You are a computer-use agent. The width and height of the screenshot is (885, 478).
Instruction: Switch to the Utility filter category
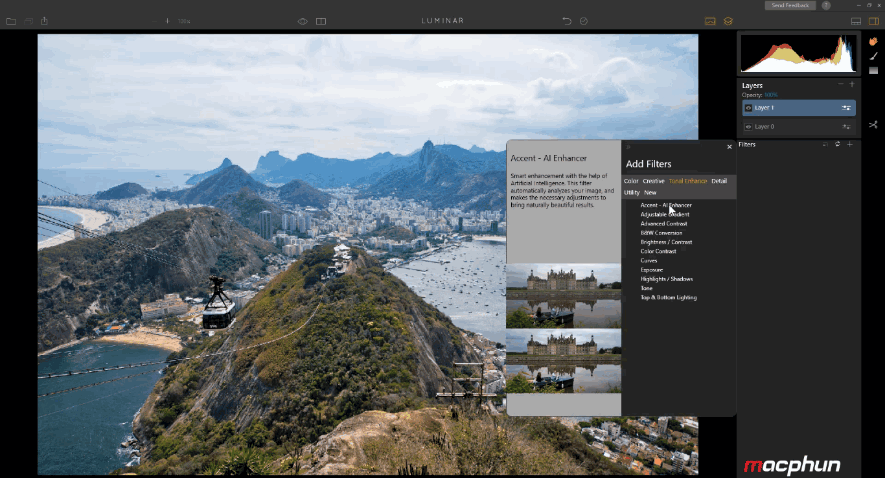[632, 192]
